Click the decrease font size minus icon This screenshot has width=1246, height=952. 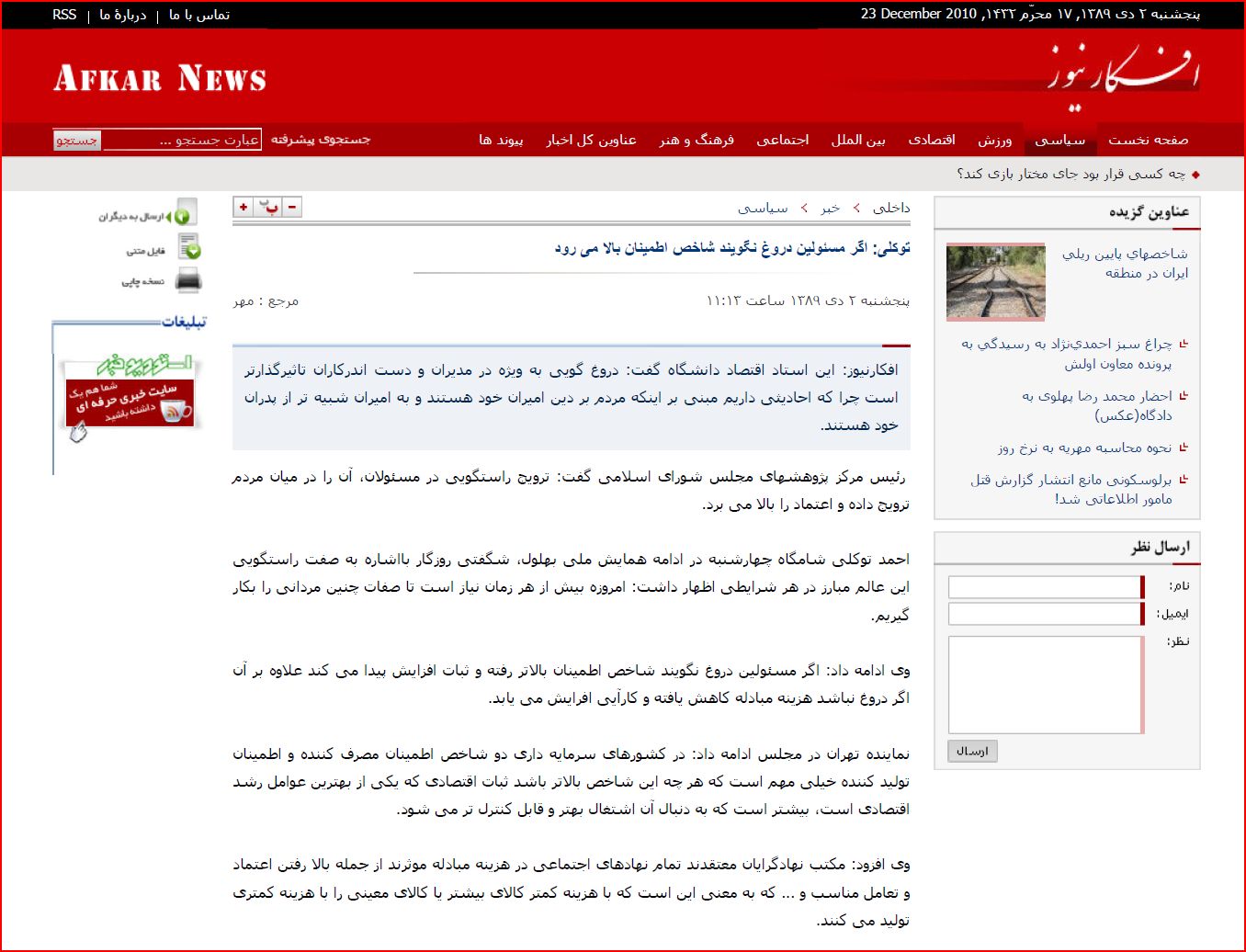tap(291, 208)
